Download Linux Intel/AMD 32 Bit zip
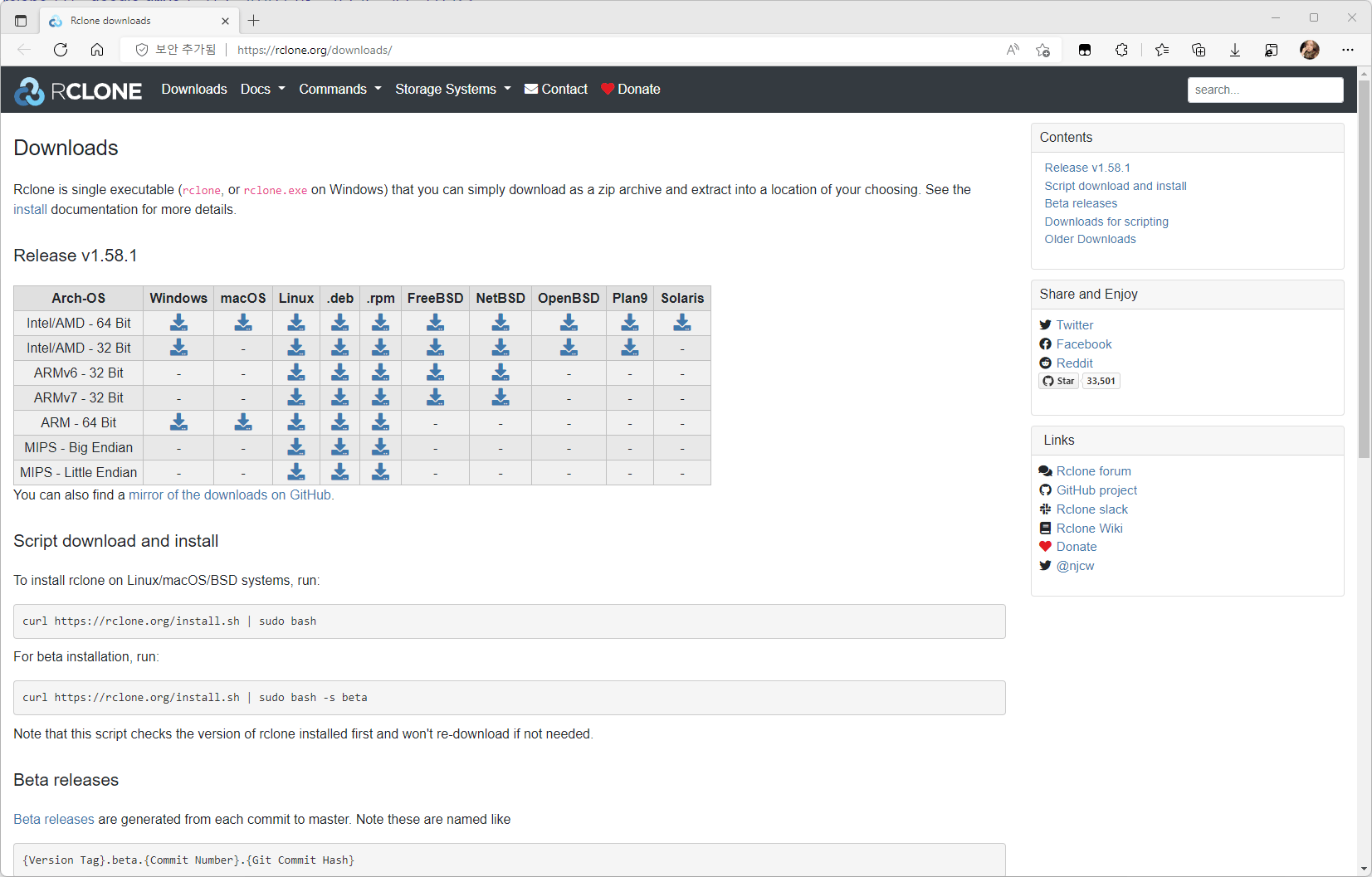The width and height of the screenshot is (1372, 877). (x=296, y=348)
